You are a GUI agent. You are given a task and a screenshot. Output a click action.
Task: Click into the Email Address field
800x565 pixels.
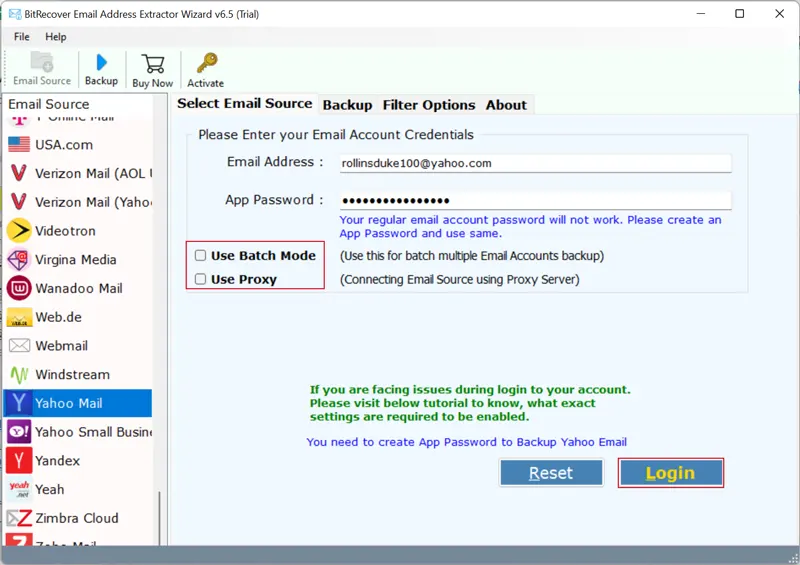pos(535,163)
